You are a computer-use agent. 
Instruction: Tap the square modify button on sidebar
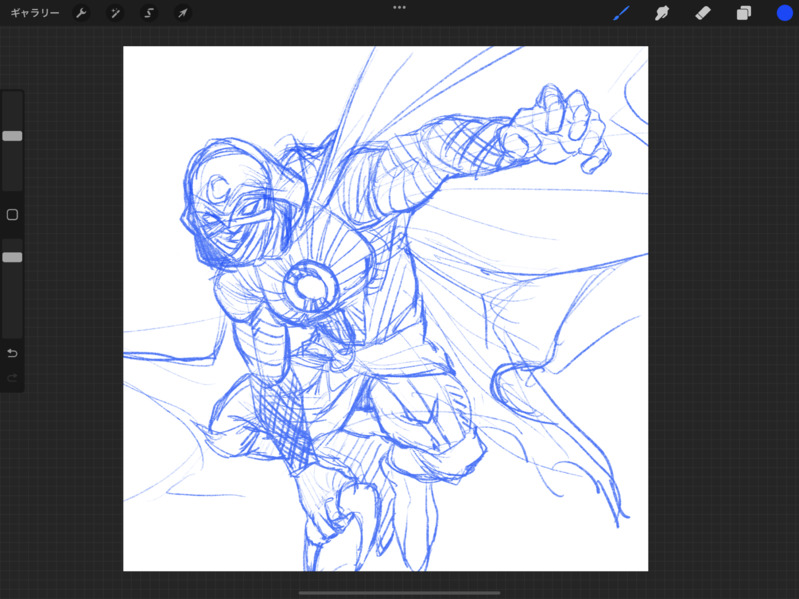pyautogui.click(x=12, y=215)
